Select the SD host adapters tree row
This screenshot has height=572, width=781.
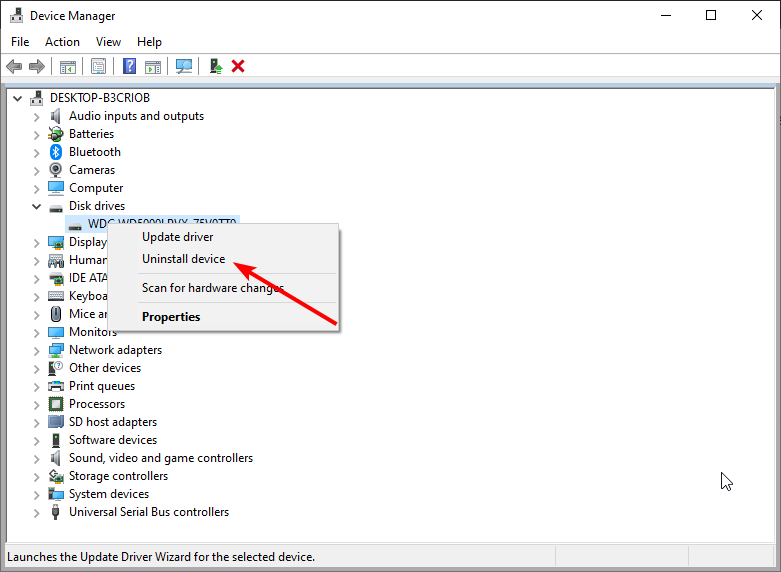(113, 422)
